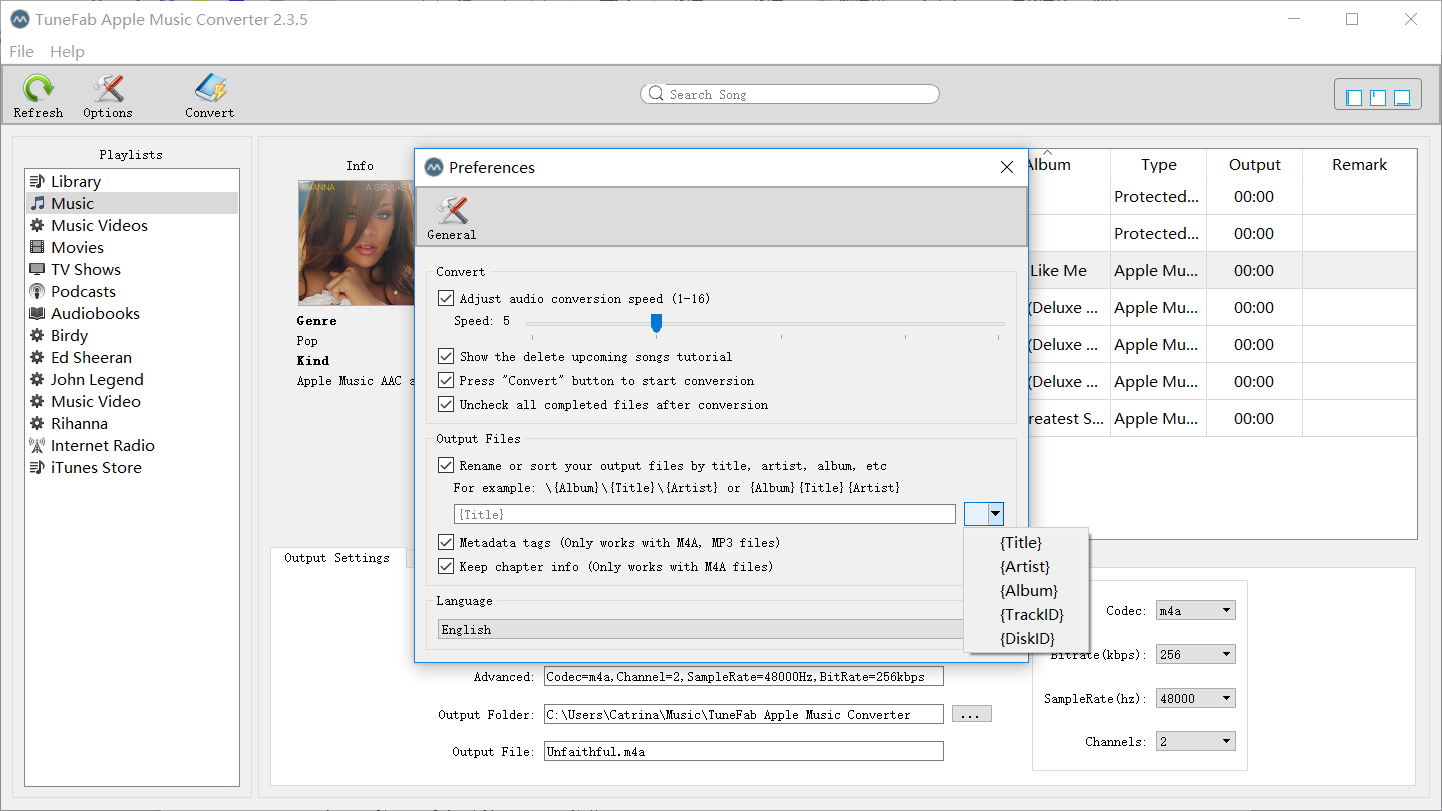Open the Codec dropdown
The image size is (1442, 811).
point(1196,610)
